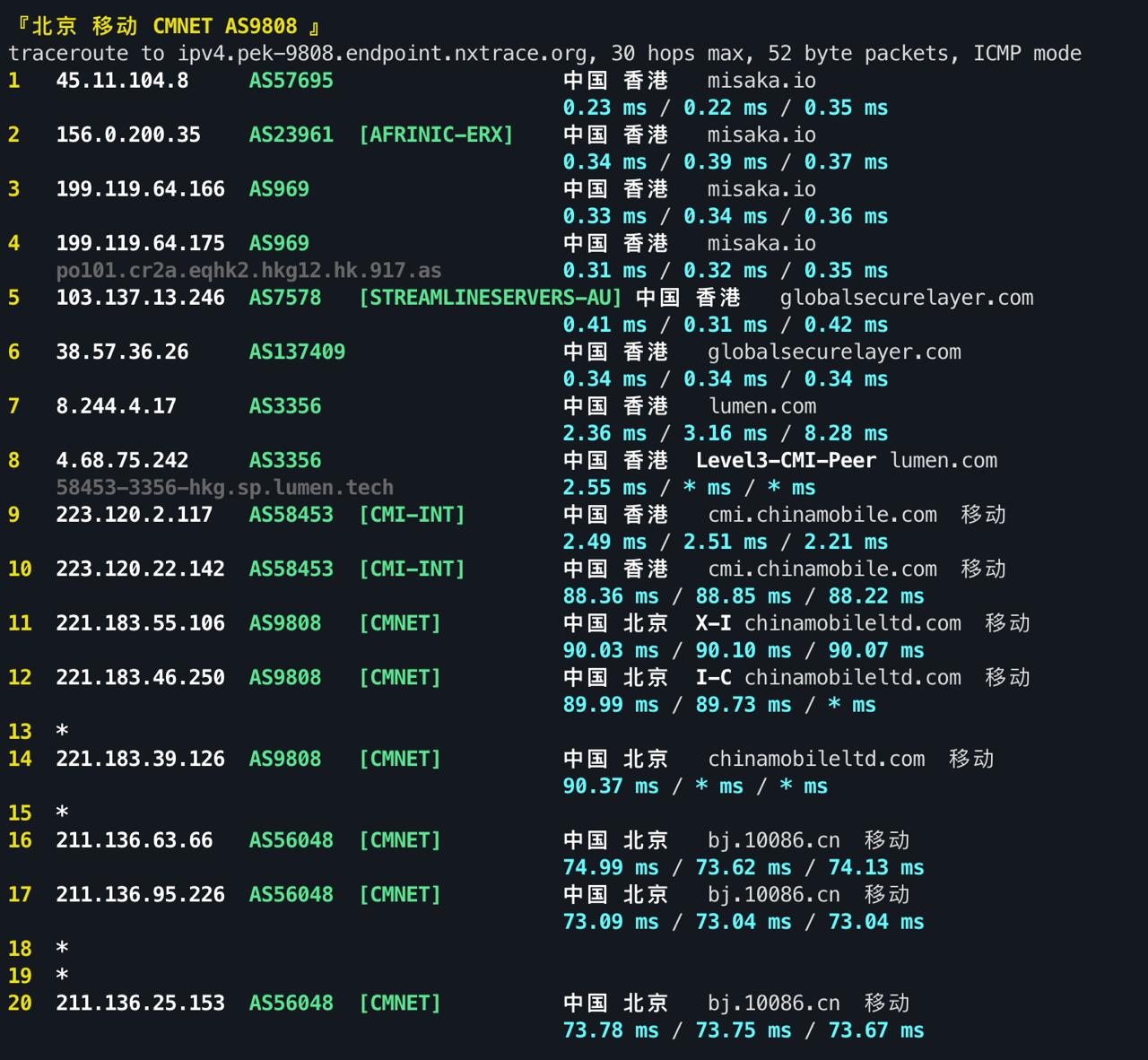This screenshot has height=1060, width=1148.
Task: Click cmi.chinamobile.com on hop 10
Action: click(822, 569)
